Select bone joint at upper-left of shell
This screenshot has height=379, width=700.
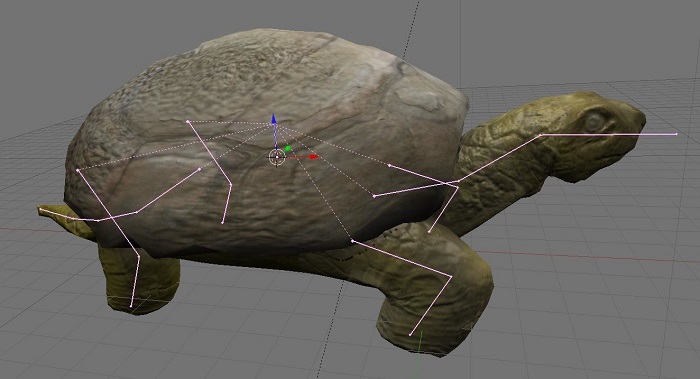tap(188, 121)
